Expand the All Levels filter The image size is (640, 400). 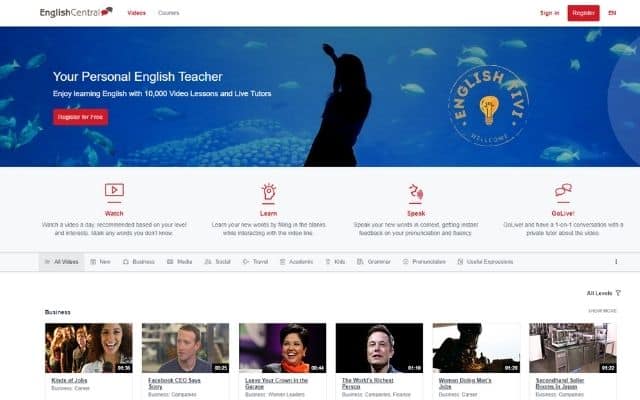click(x=603, y=293)
